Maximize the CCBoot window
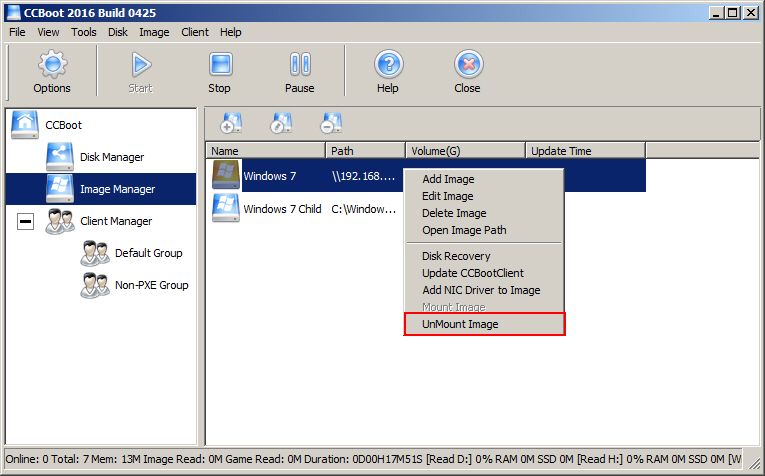765x476 pixels. coord(732,13)
